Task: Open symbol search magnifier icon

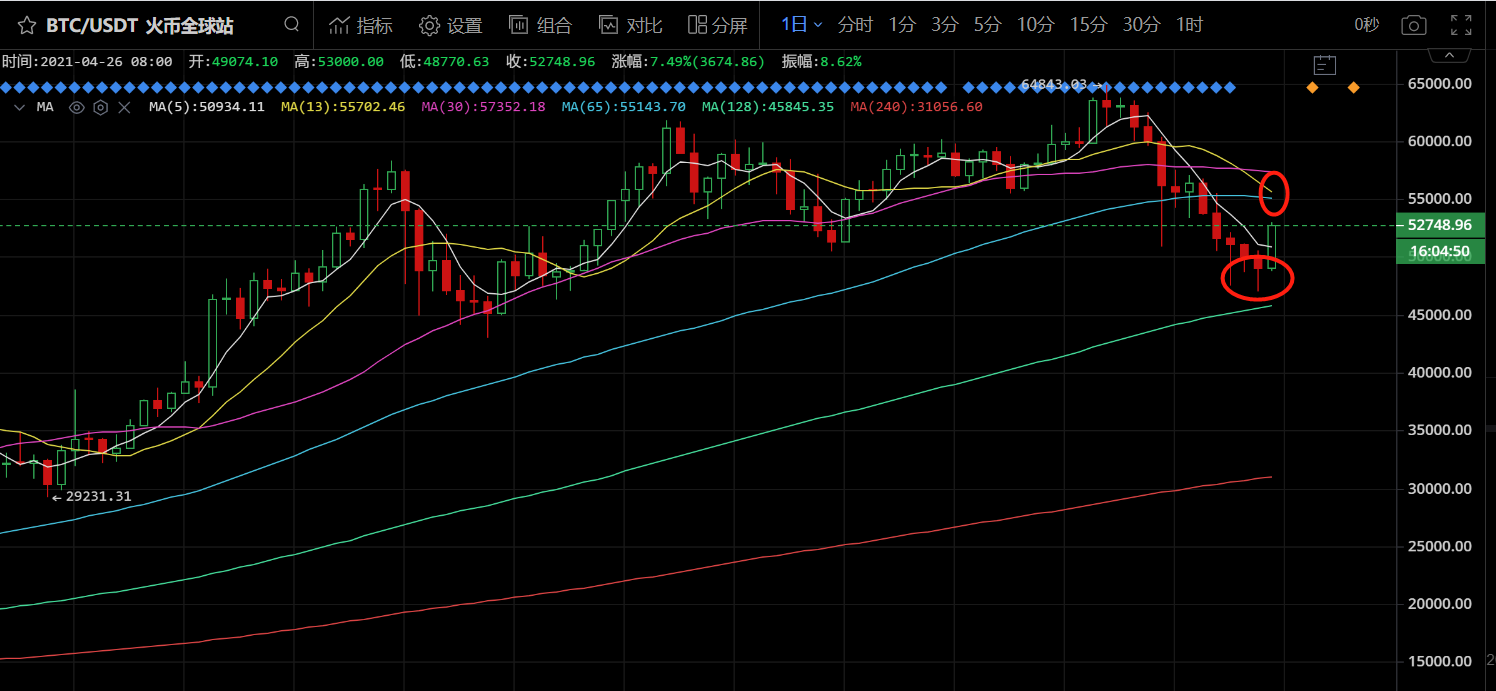Action: (x=291, y=24)
